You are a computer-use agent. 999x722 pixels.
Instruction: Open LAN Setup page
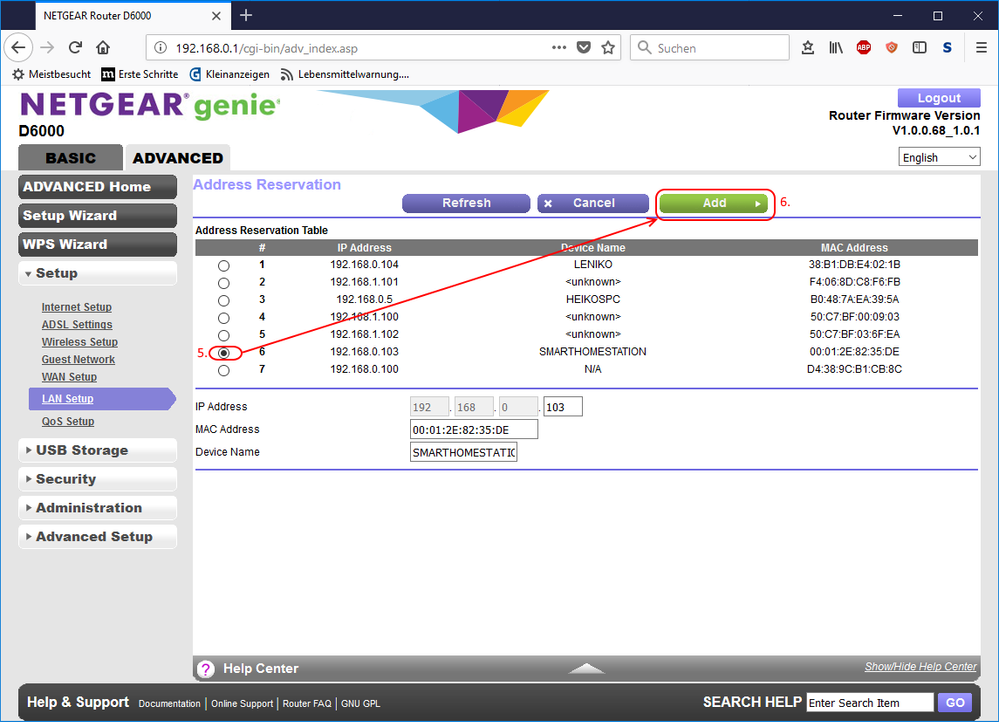[68, 399]
